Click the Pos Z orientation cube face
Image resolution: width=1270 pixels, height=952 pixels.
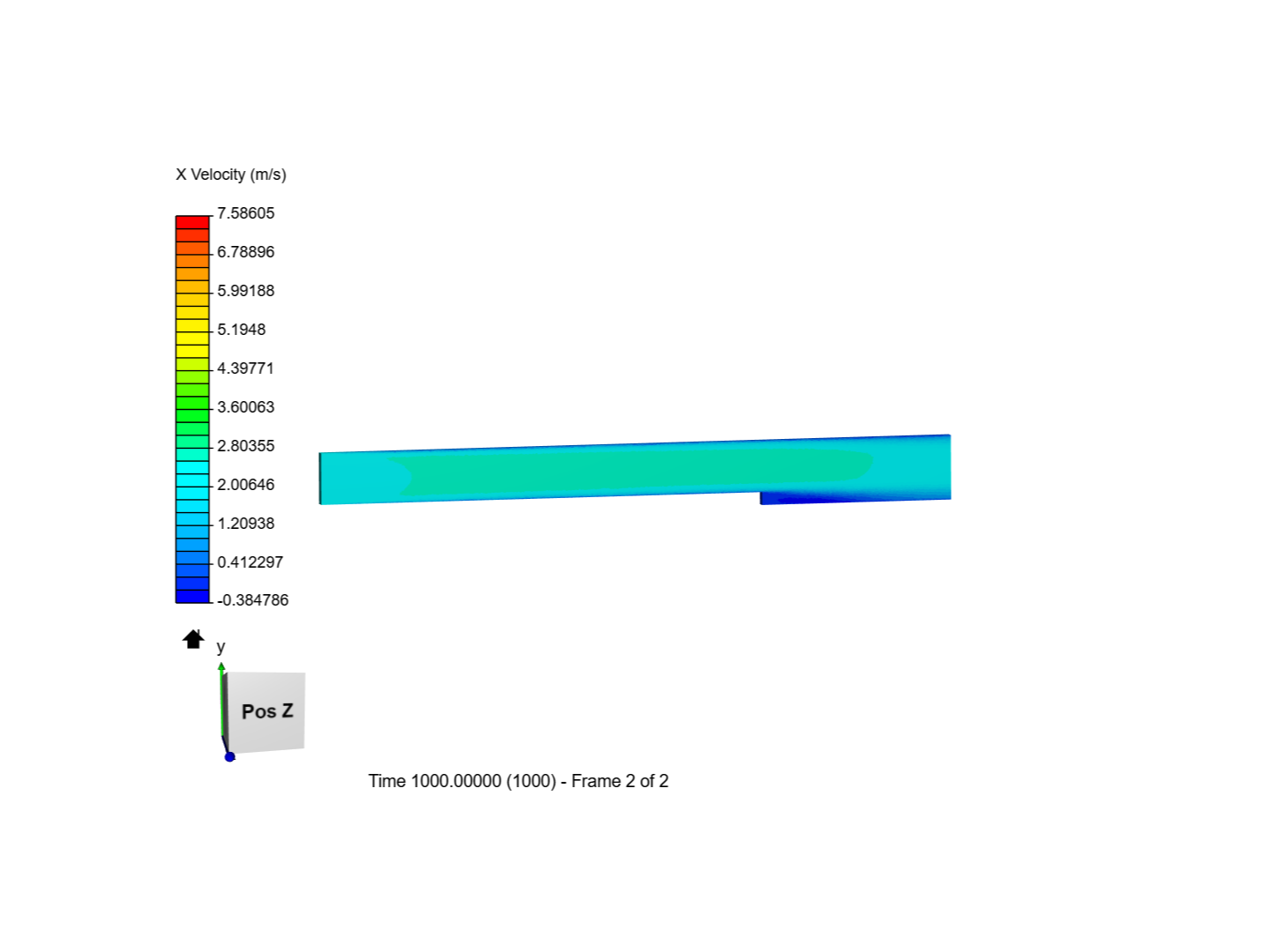click(x=266, y=711)
